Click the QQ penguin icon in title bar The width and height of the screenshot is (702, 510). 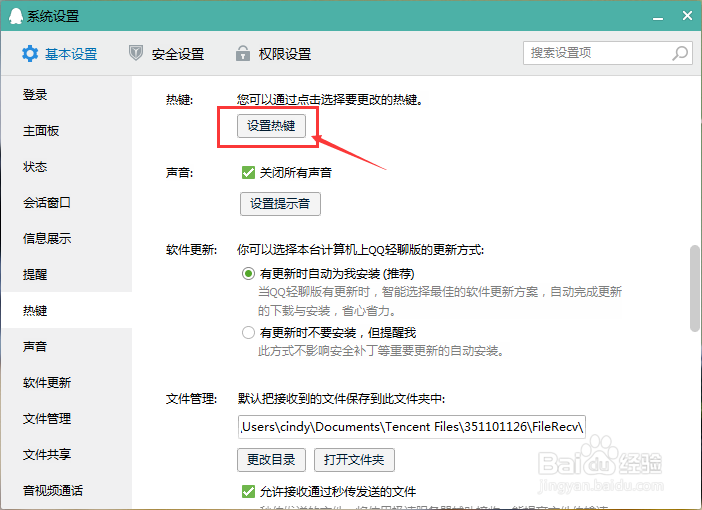coord(16,16)
